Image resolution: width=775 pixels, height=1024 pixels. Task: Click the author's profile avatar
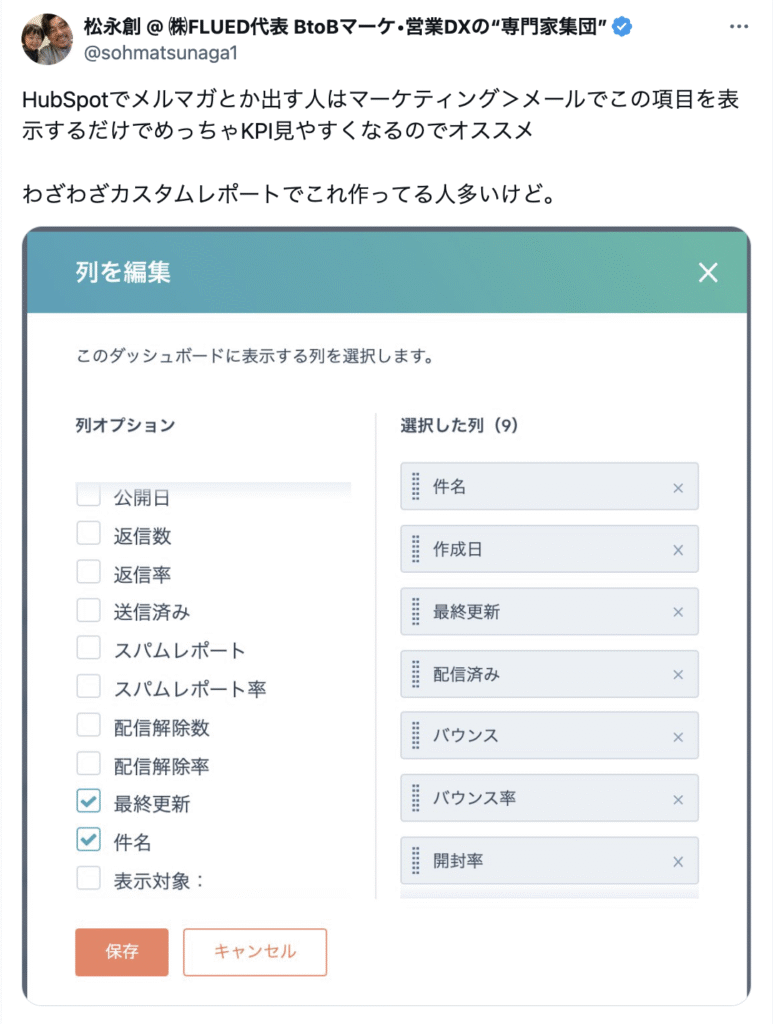coord(47,39)
